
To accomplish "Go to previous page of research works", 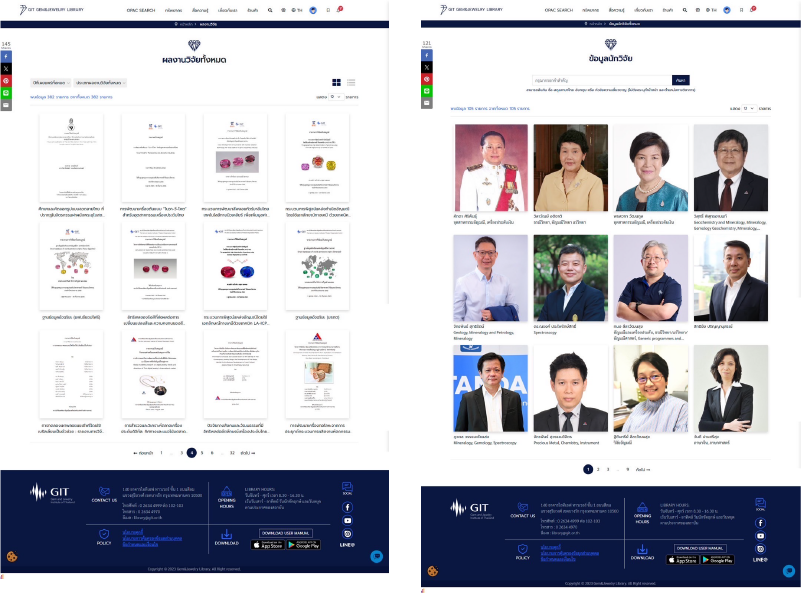I will tap(143, 453).
